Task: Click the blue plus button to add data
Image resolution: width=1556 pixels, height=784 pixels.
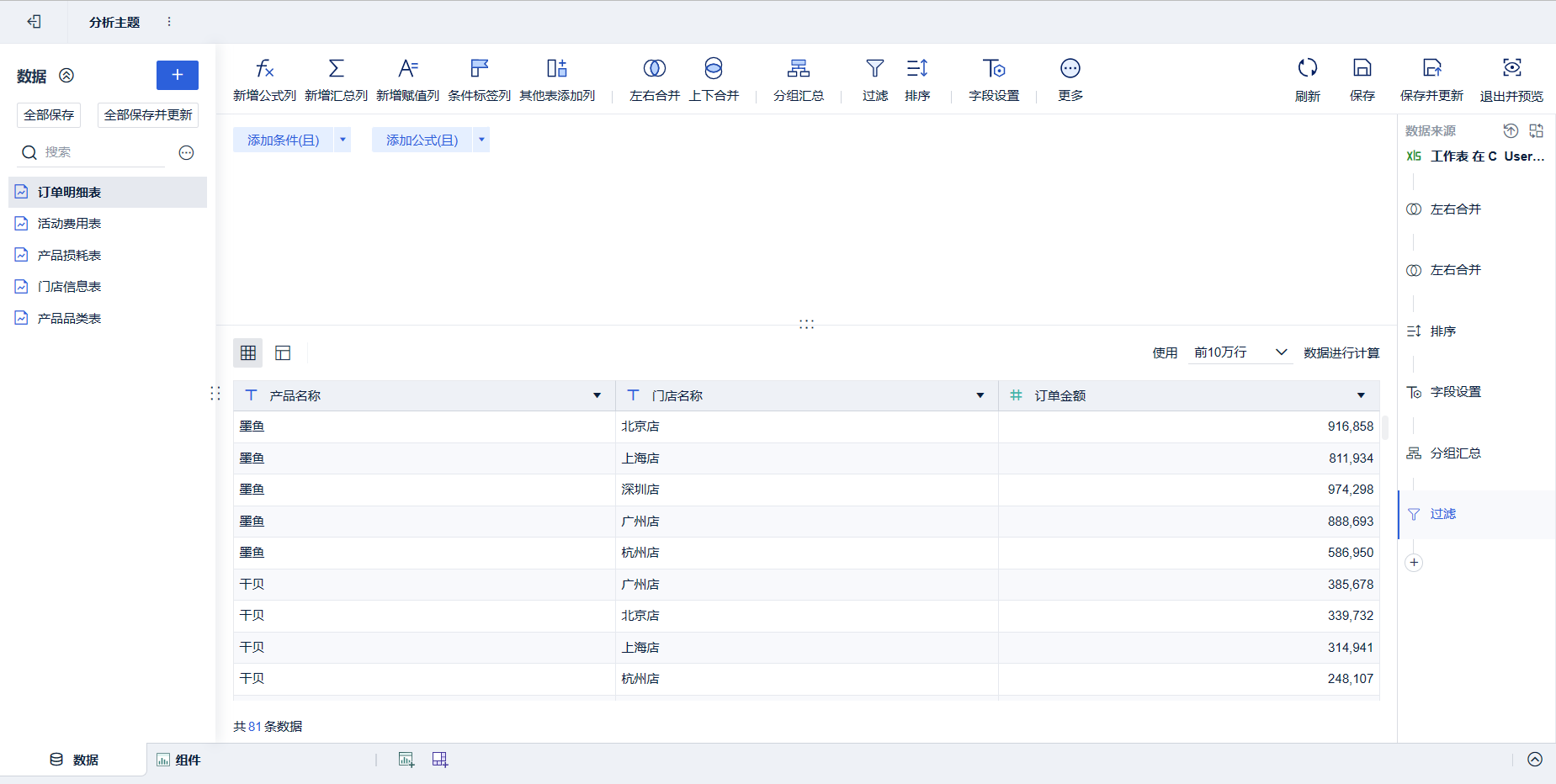Action: pos(178,75)
